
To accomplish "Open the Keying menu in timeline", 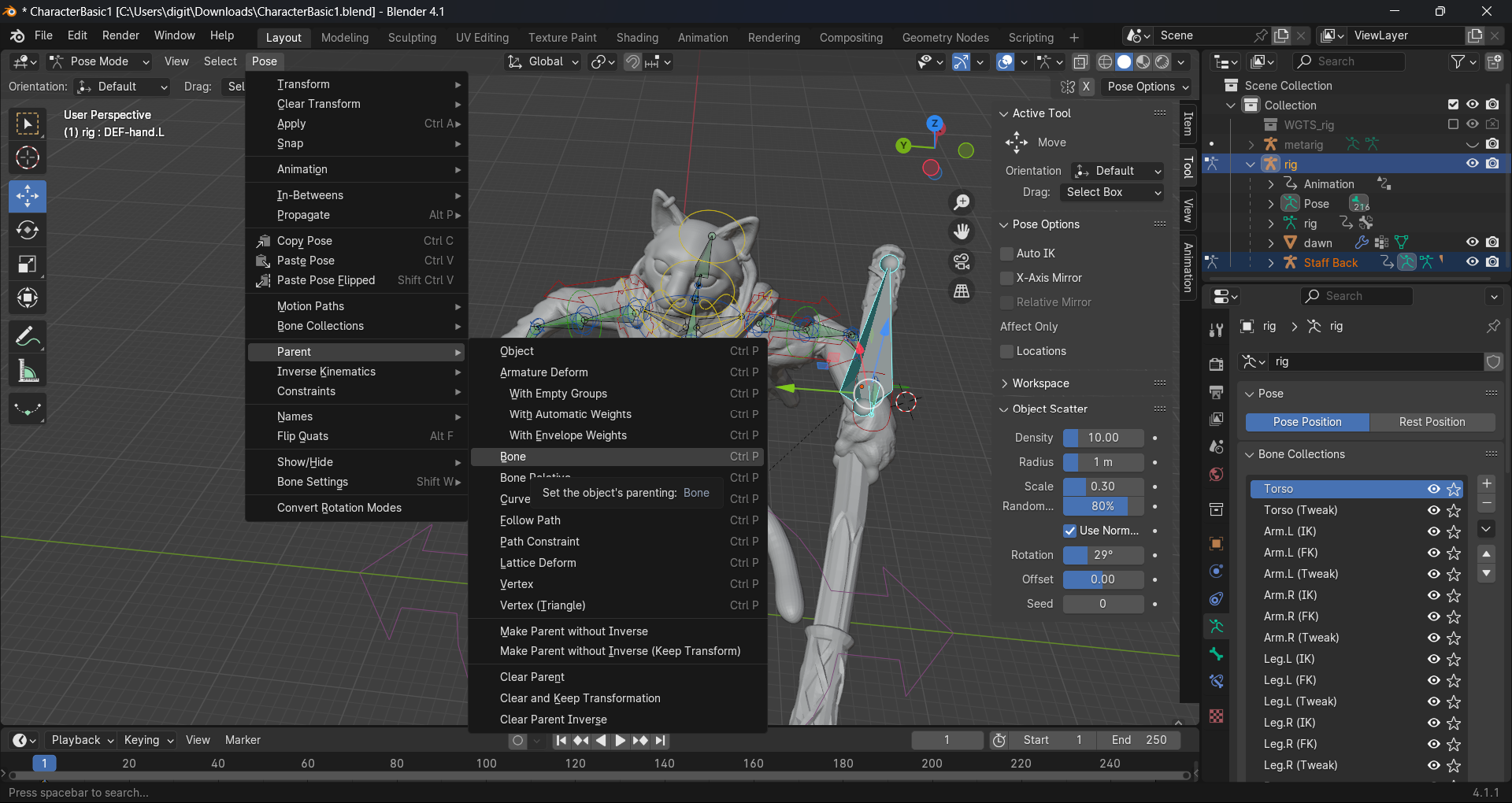I will coord(148,740).
